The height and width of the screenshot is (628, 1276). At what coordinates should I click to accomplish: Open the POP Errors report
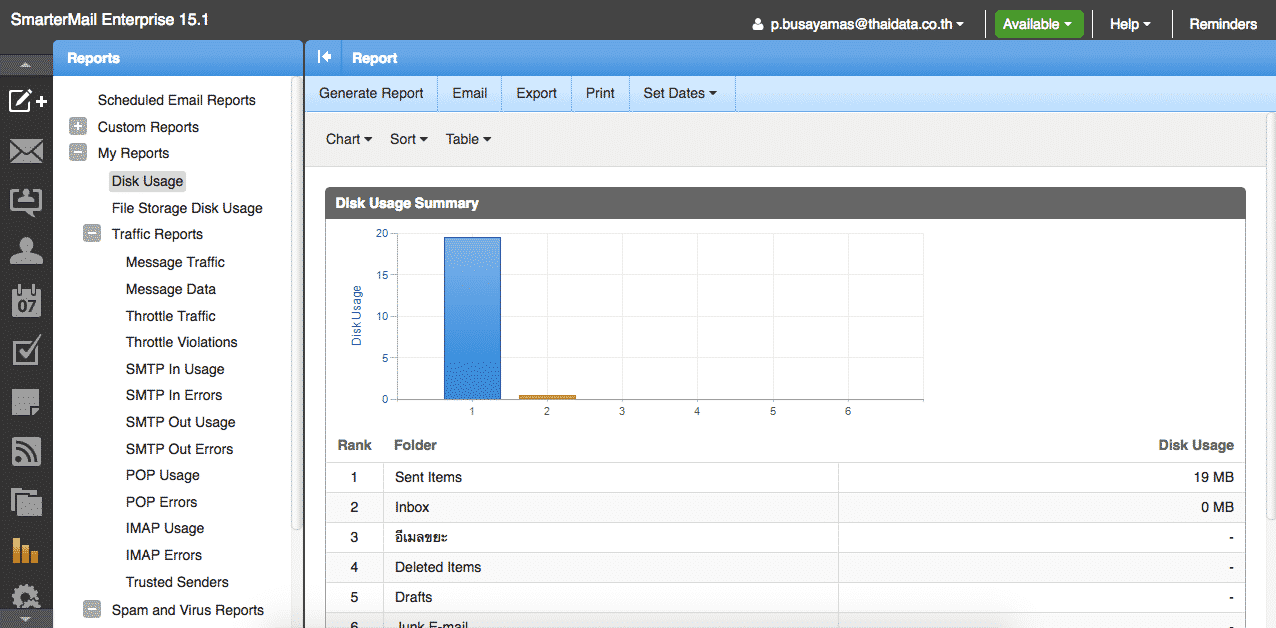(162, 502)
